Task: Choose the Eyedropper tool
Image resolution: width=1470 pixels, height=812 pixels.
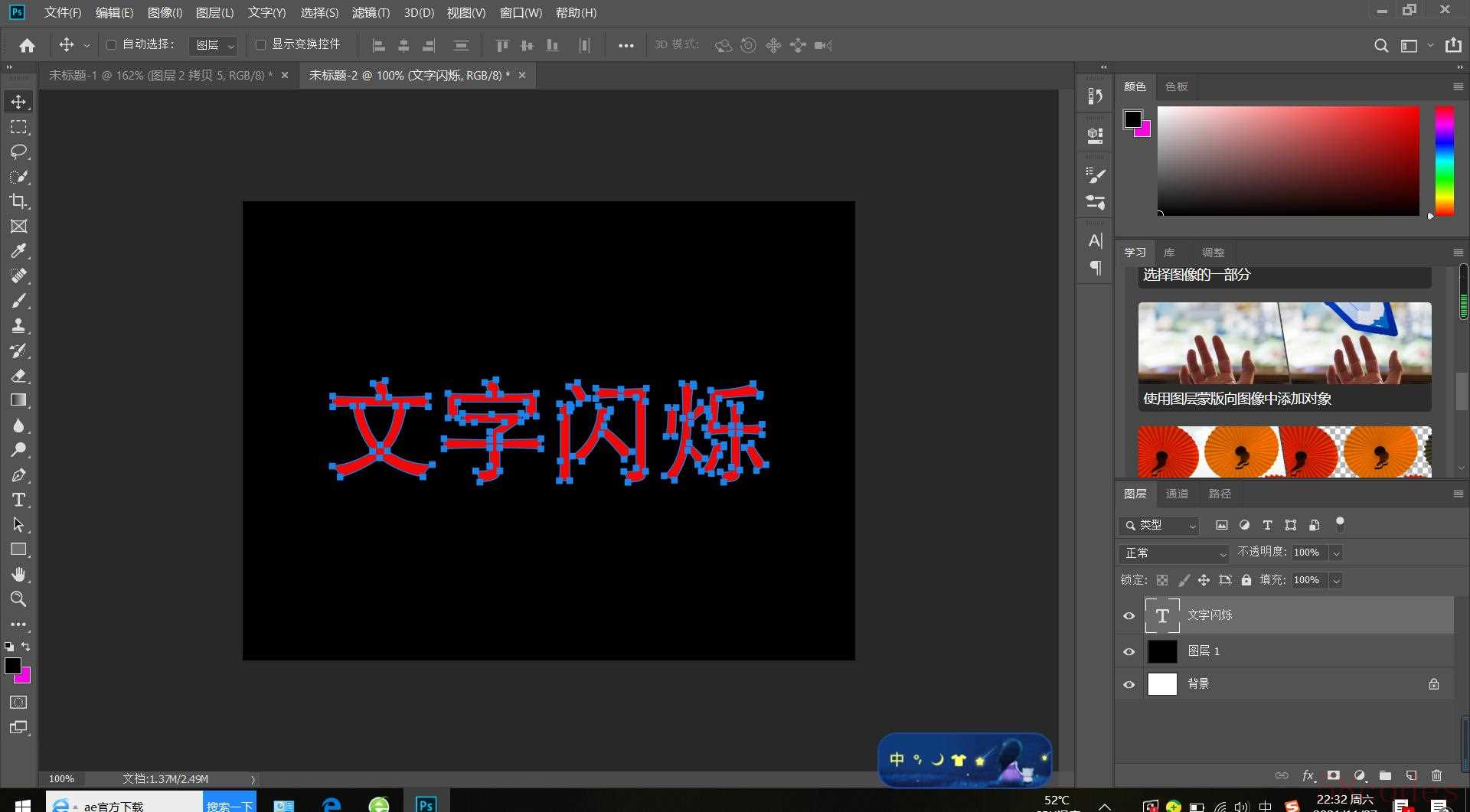Action: pyautogui.click(x=18, y=251)
